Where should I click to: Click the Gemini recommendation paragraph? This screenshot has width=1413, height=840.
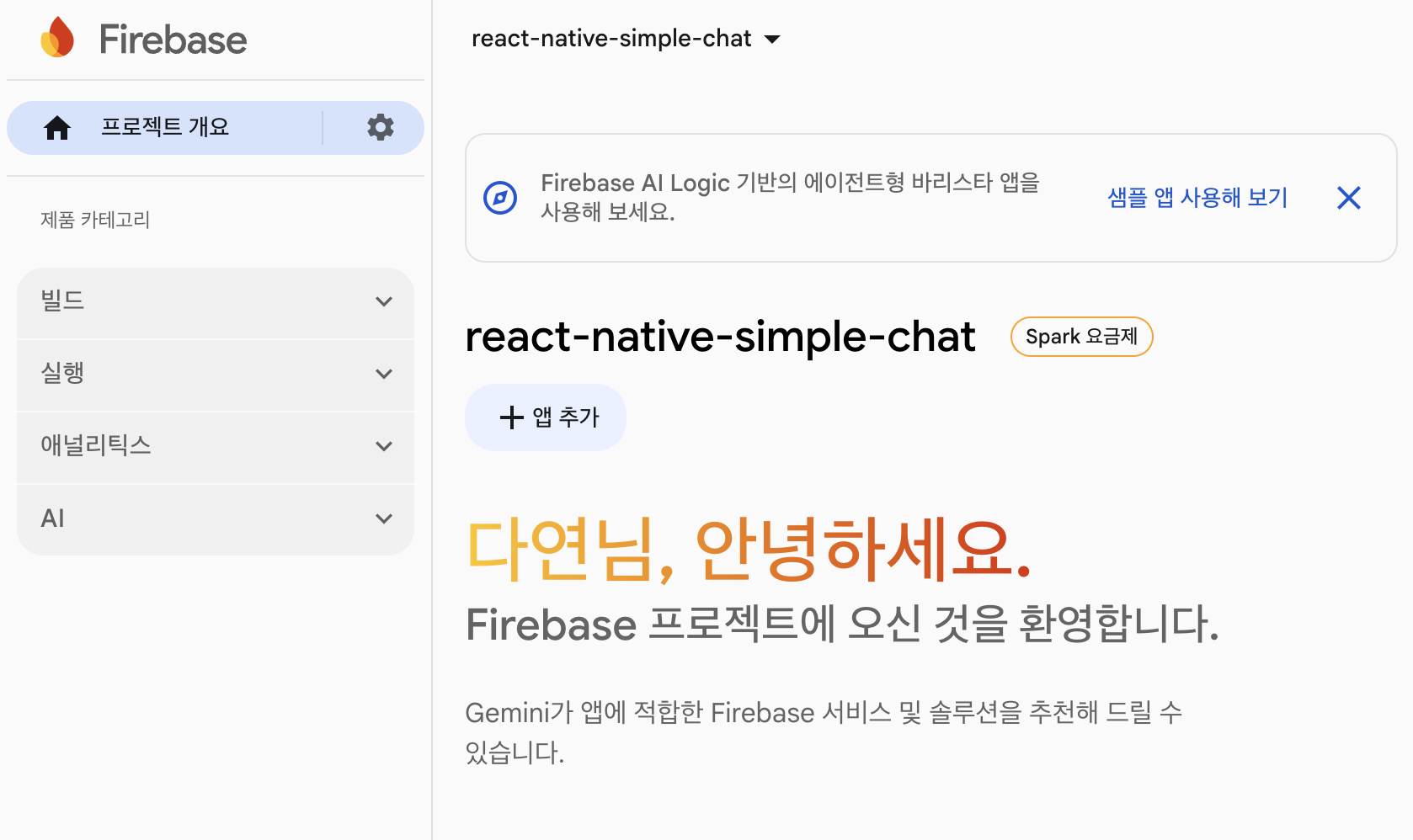pos(824,732)
